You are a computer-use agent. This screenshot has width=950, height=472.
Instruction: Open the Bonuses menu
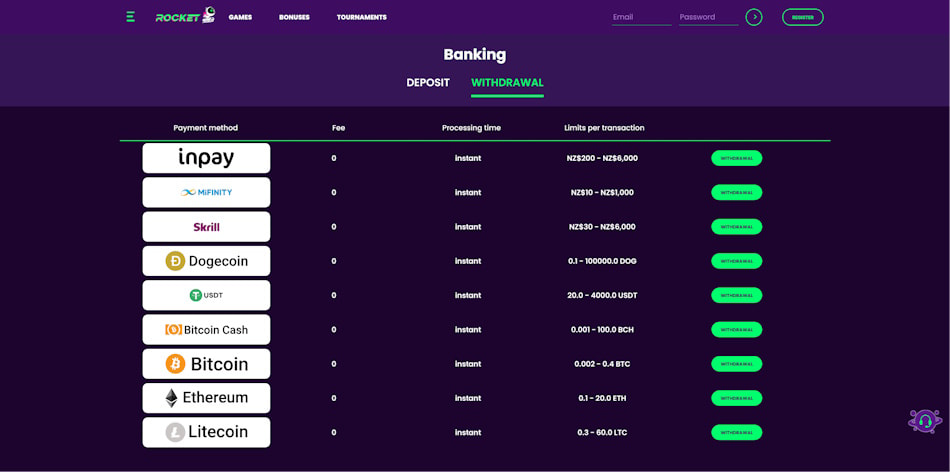(x=294, y=18)
